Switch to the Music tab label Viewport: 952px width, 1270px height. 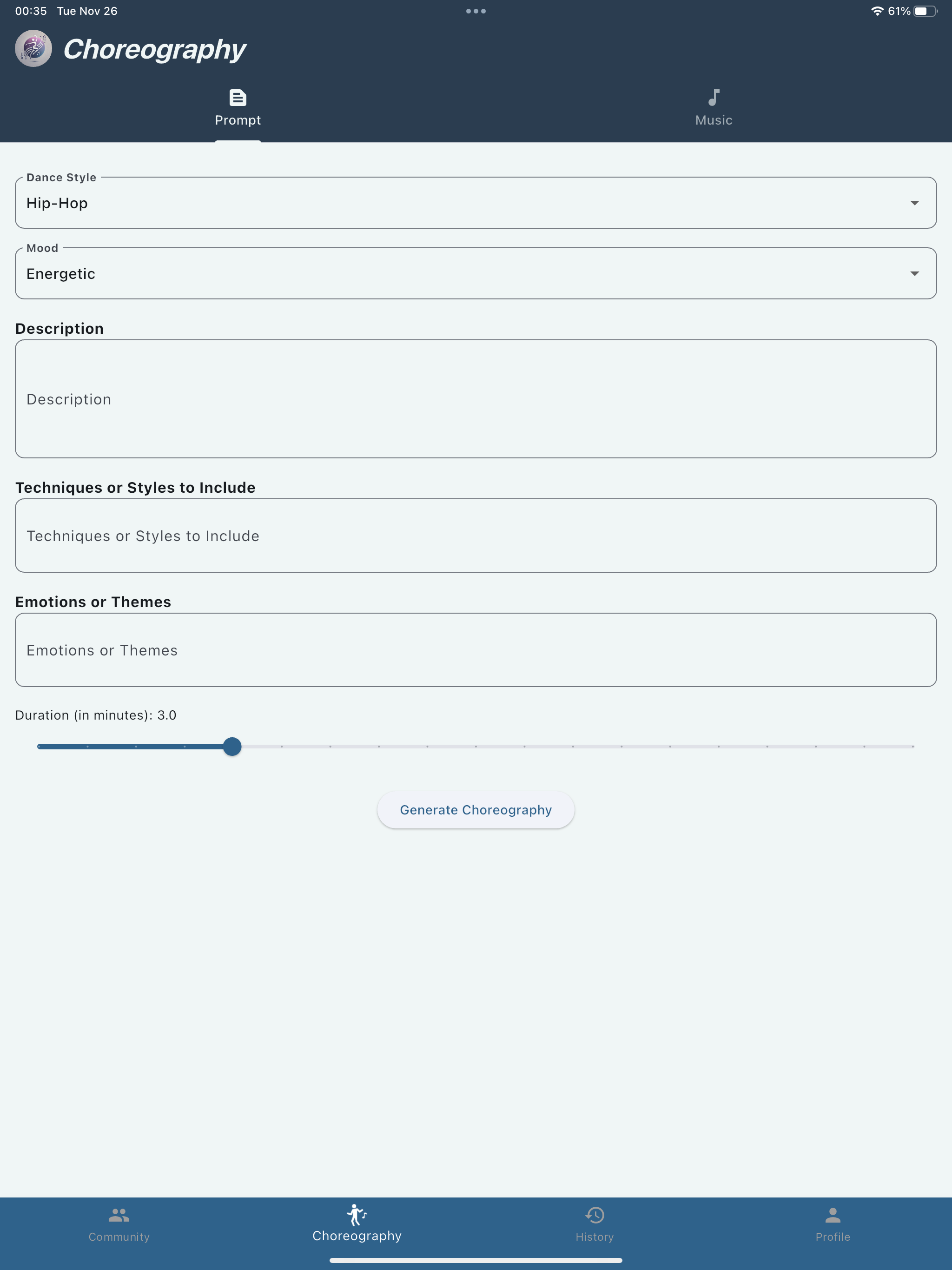(714, 120)
